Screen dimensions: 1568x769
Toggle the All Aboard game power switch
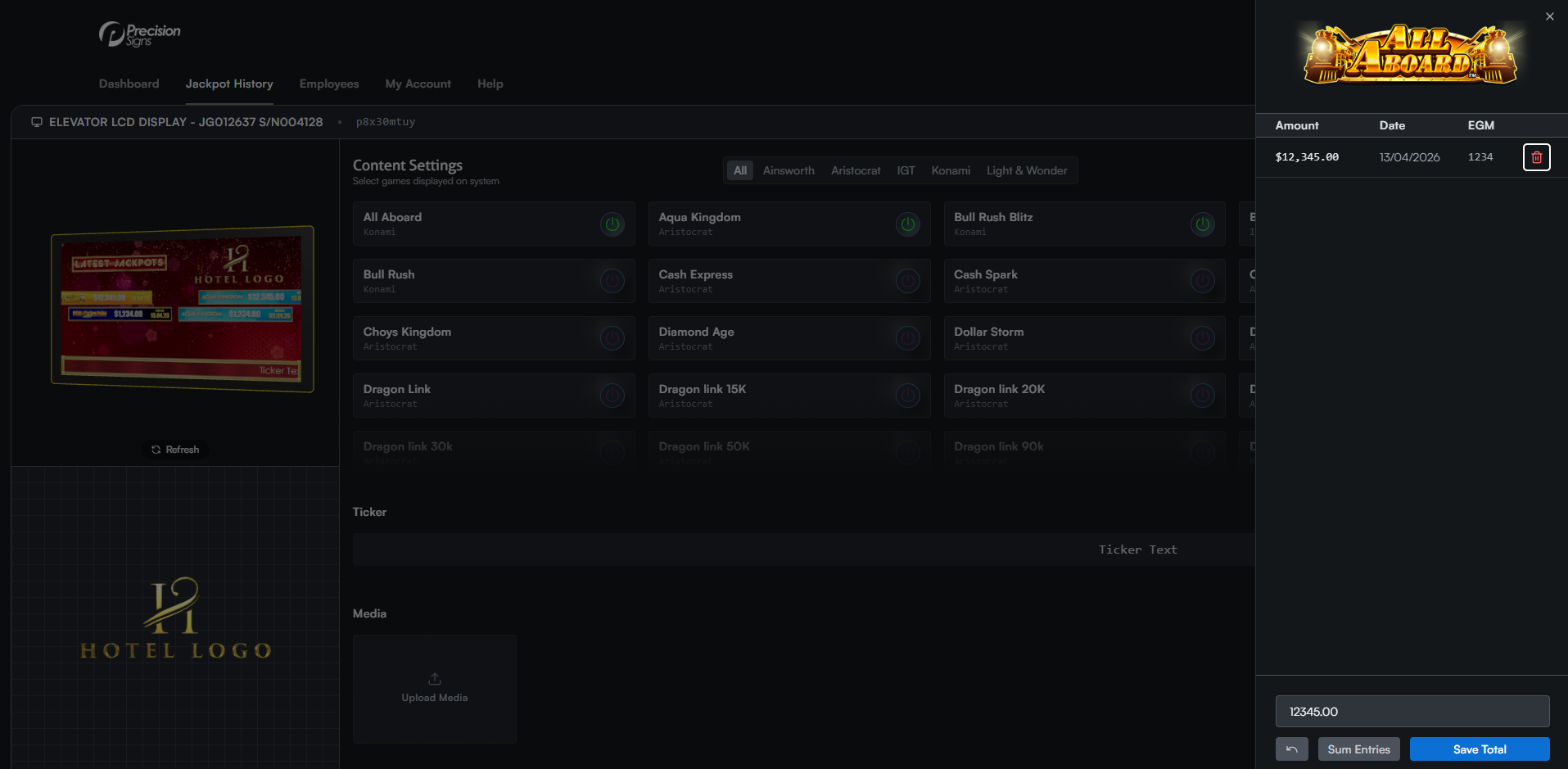coord(612,224)
